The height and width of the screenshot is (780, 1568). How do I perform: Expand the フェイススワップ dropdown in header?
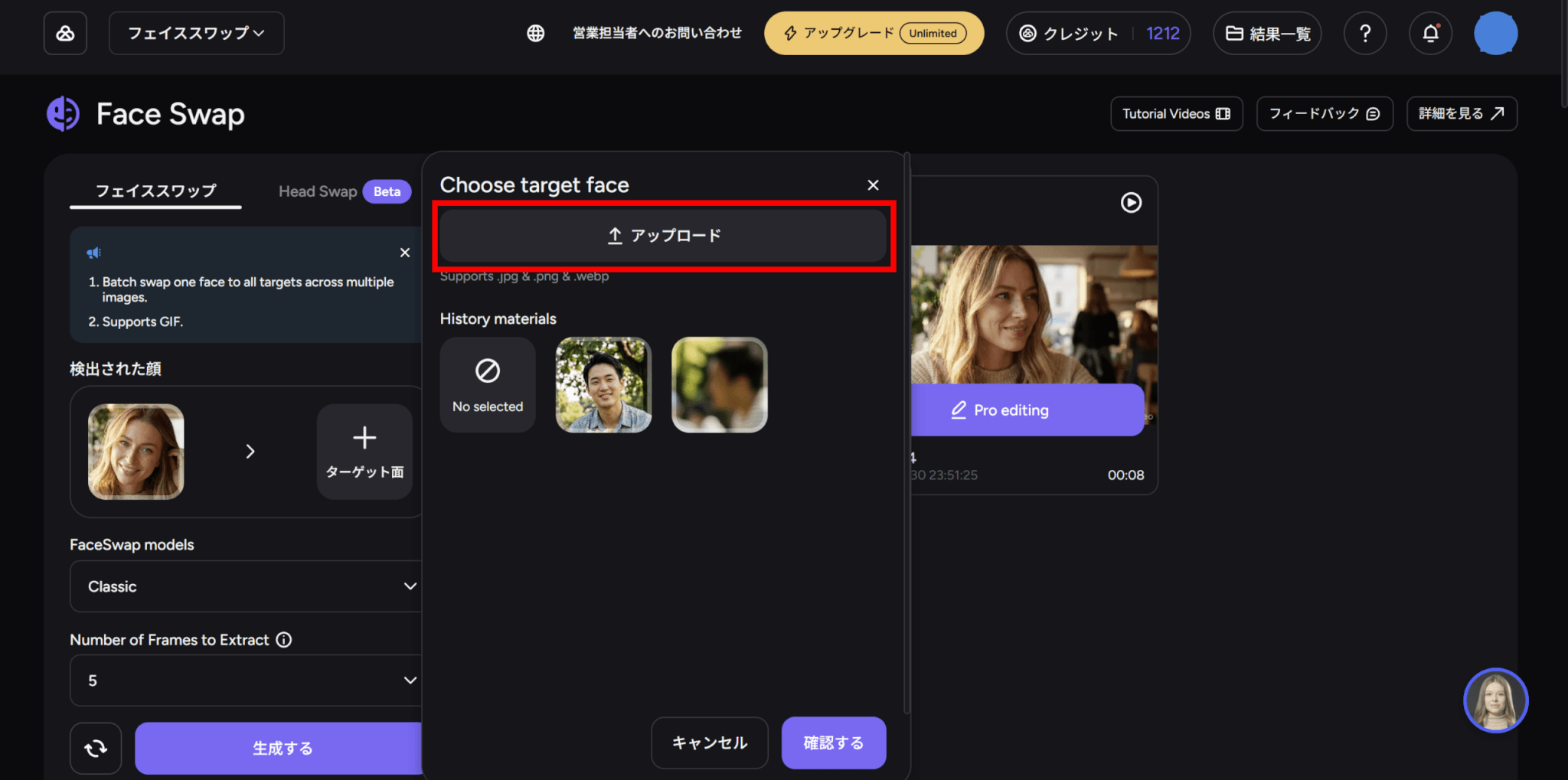pyautogui.click(x=197, y=33)
